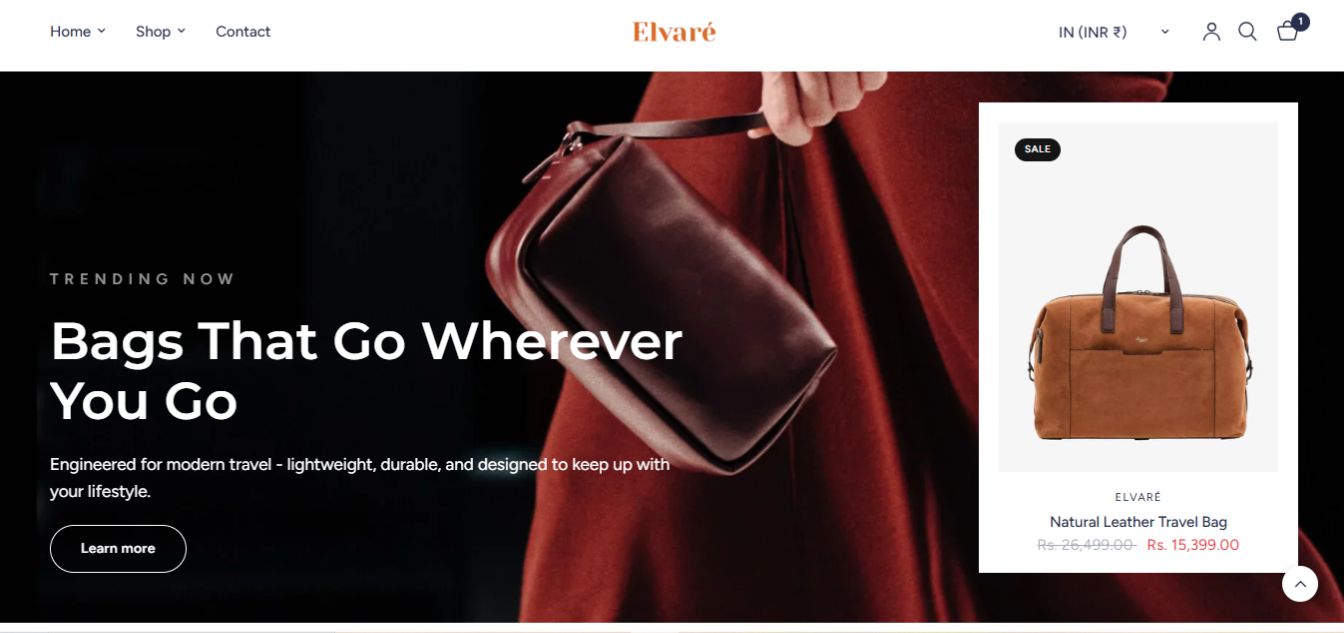The image size is (1344, 633).
Task: Click the Elvaré logo
Action: (674, 32)
